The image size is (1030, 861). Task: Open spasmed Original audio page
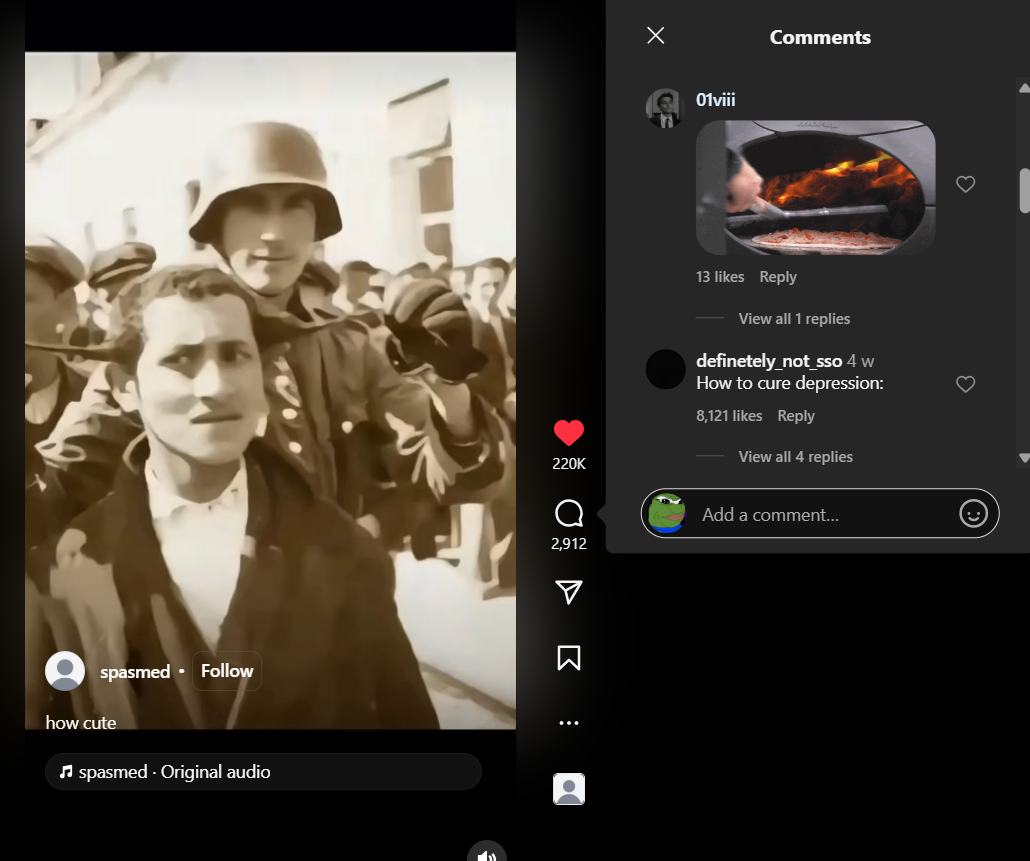[x=263, y=771]
